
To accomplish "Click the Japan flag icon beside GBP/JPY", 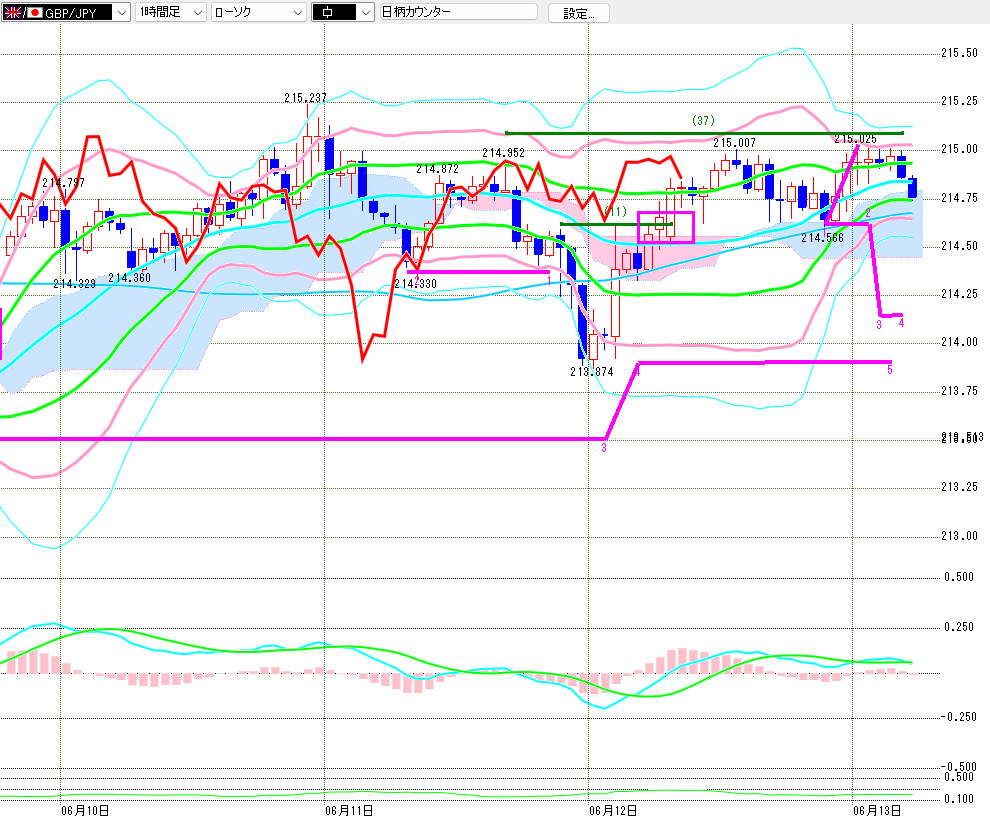I will 35,12.
